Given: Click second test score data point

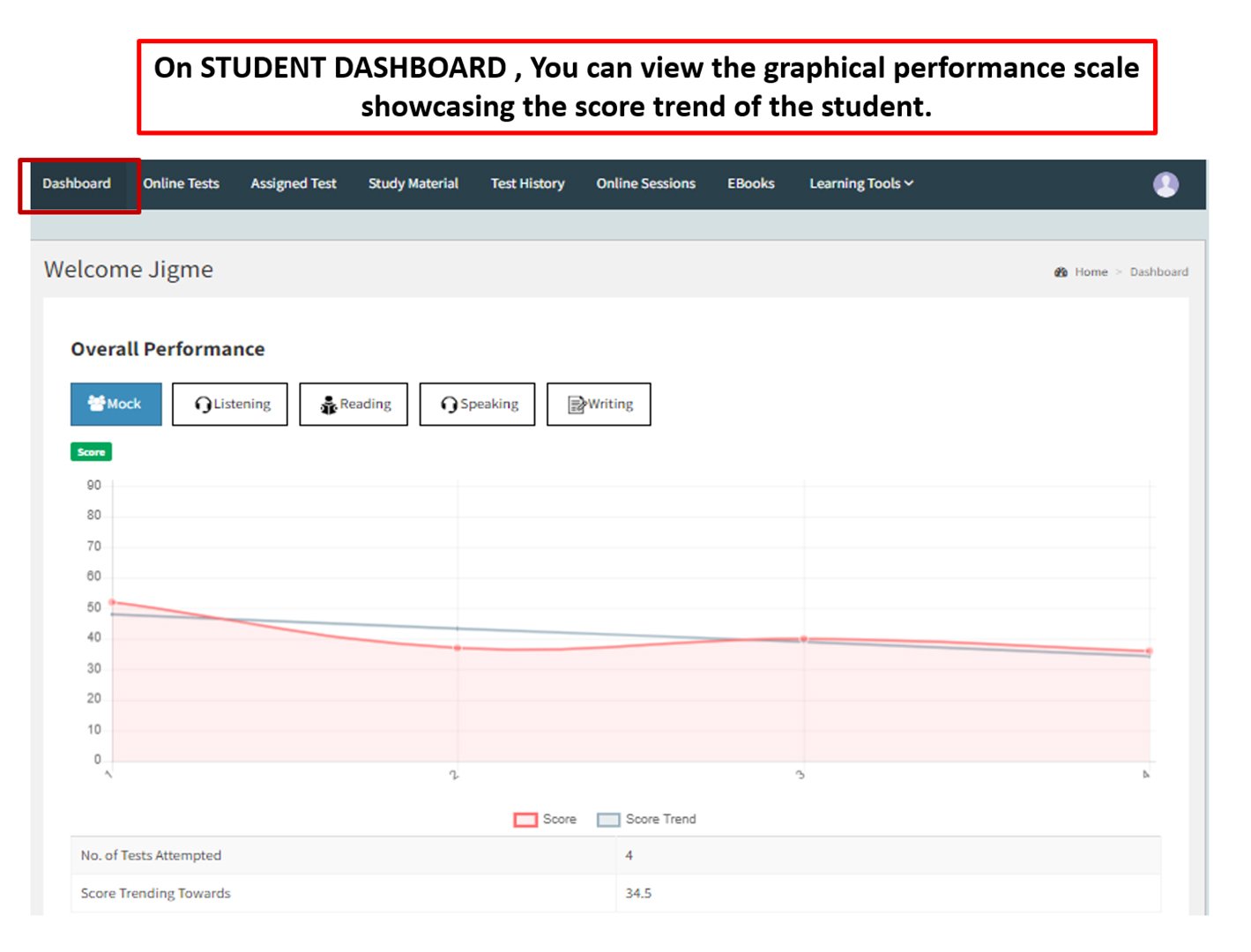Looking at the screenshot, I should click(x=458, y=648).
